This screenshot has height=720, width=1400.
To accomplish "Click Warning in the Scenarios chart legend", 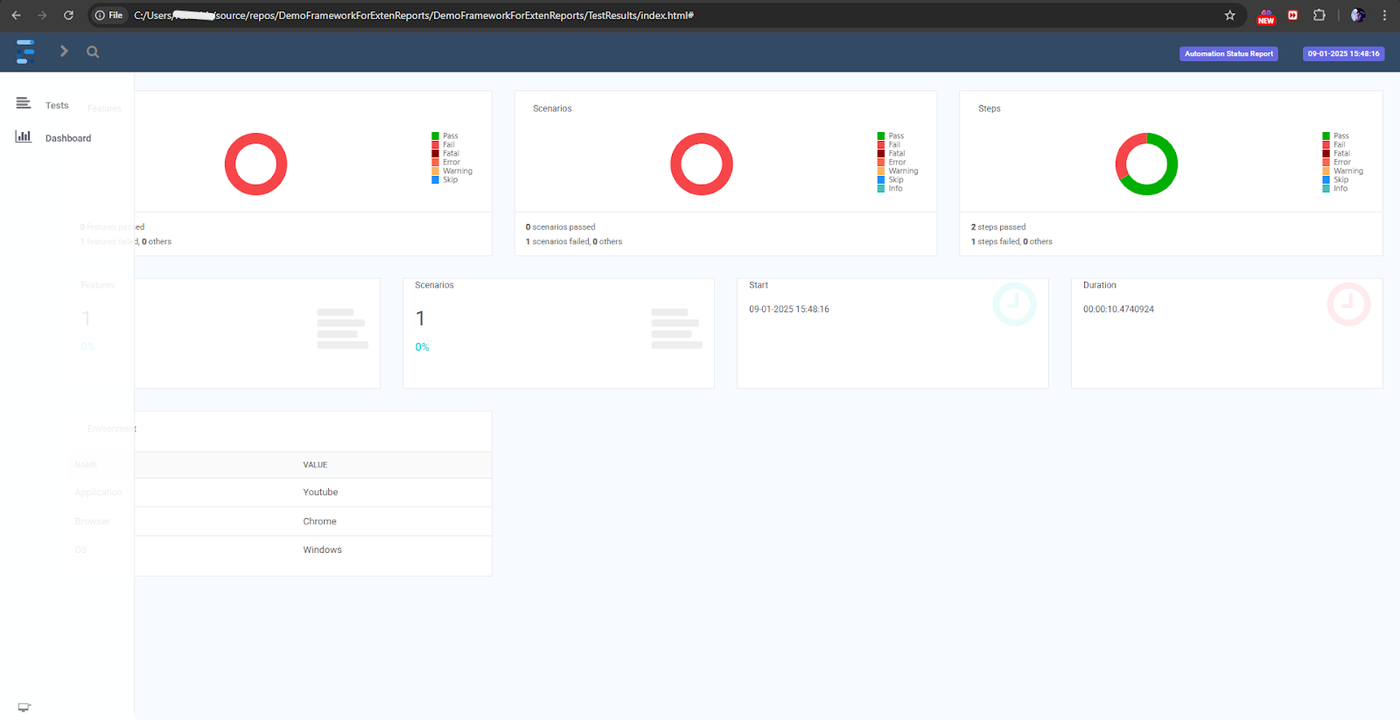I will point(903,171).
